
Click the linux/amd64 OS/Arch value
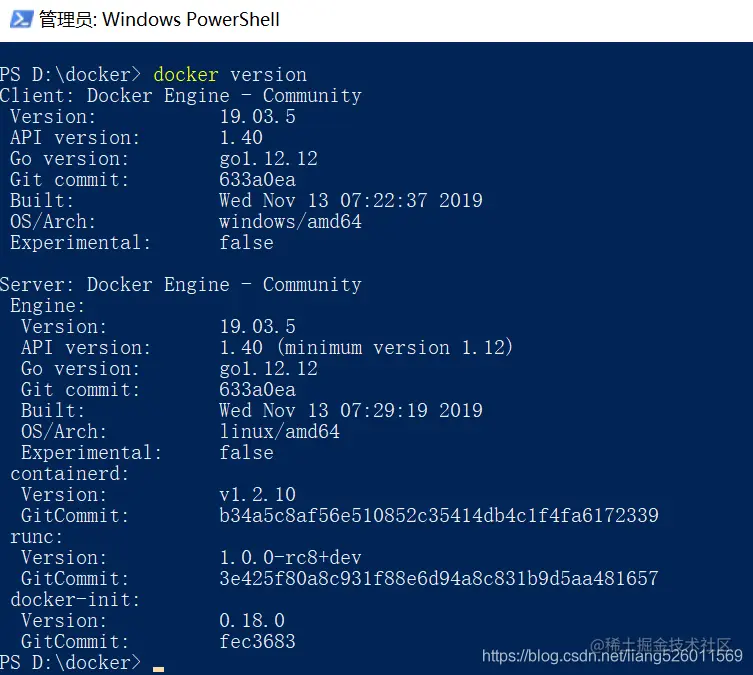point(279,432)
